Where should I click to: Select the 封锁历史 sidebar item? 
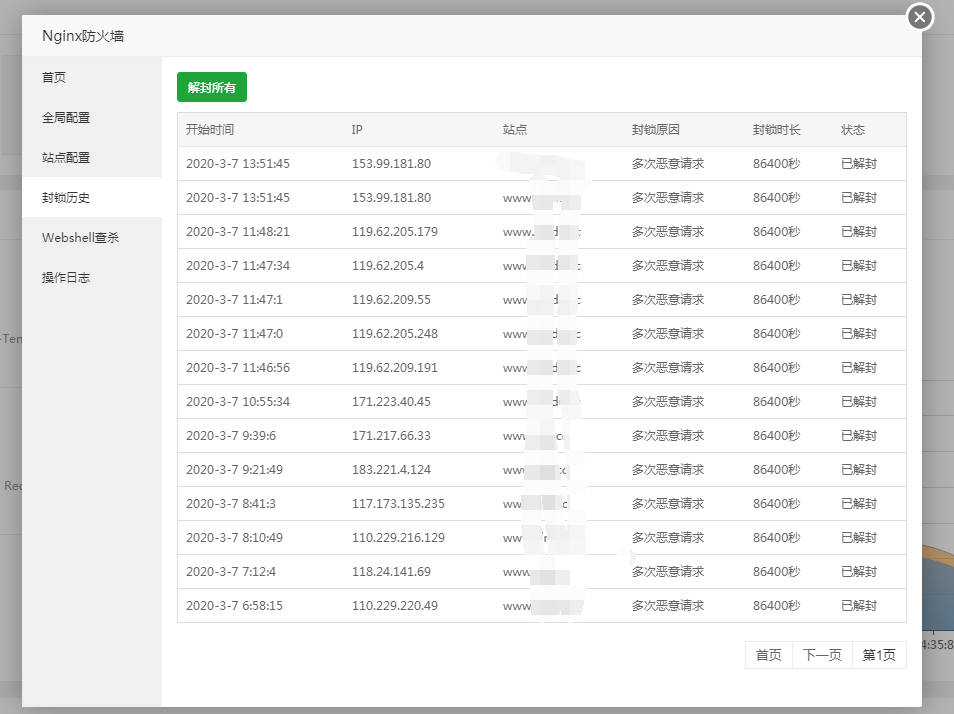[66, 197]
